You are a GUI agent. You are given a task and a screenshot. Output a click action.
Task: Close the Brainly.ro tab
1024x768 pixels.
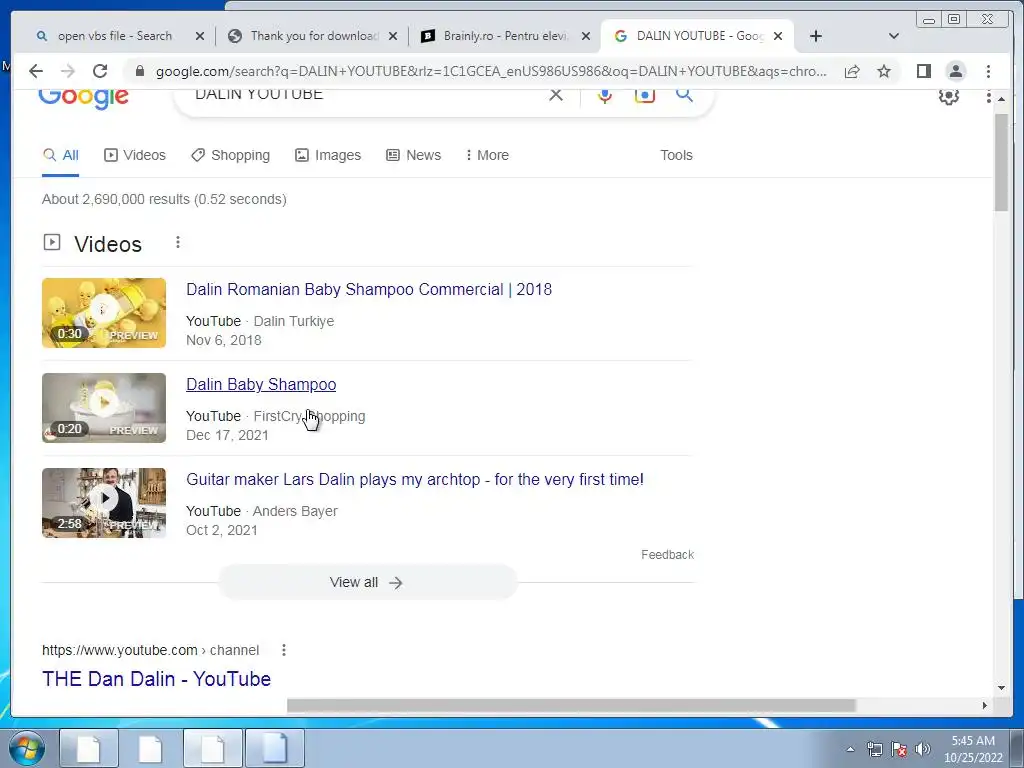click(586, 36)
